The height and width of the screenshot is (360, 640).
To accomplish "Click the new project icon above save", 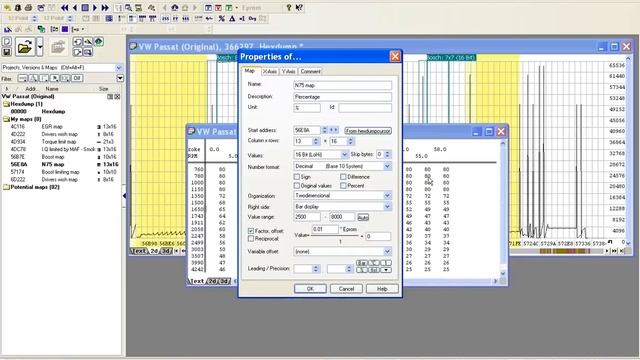I will [7, 42].
